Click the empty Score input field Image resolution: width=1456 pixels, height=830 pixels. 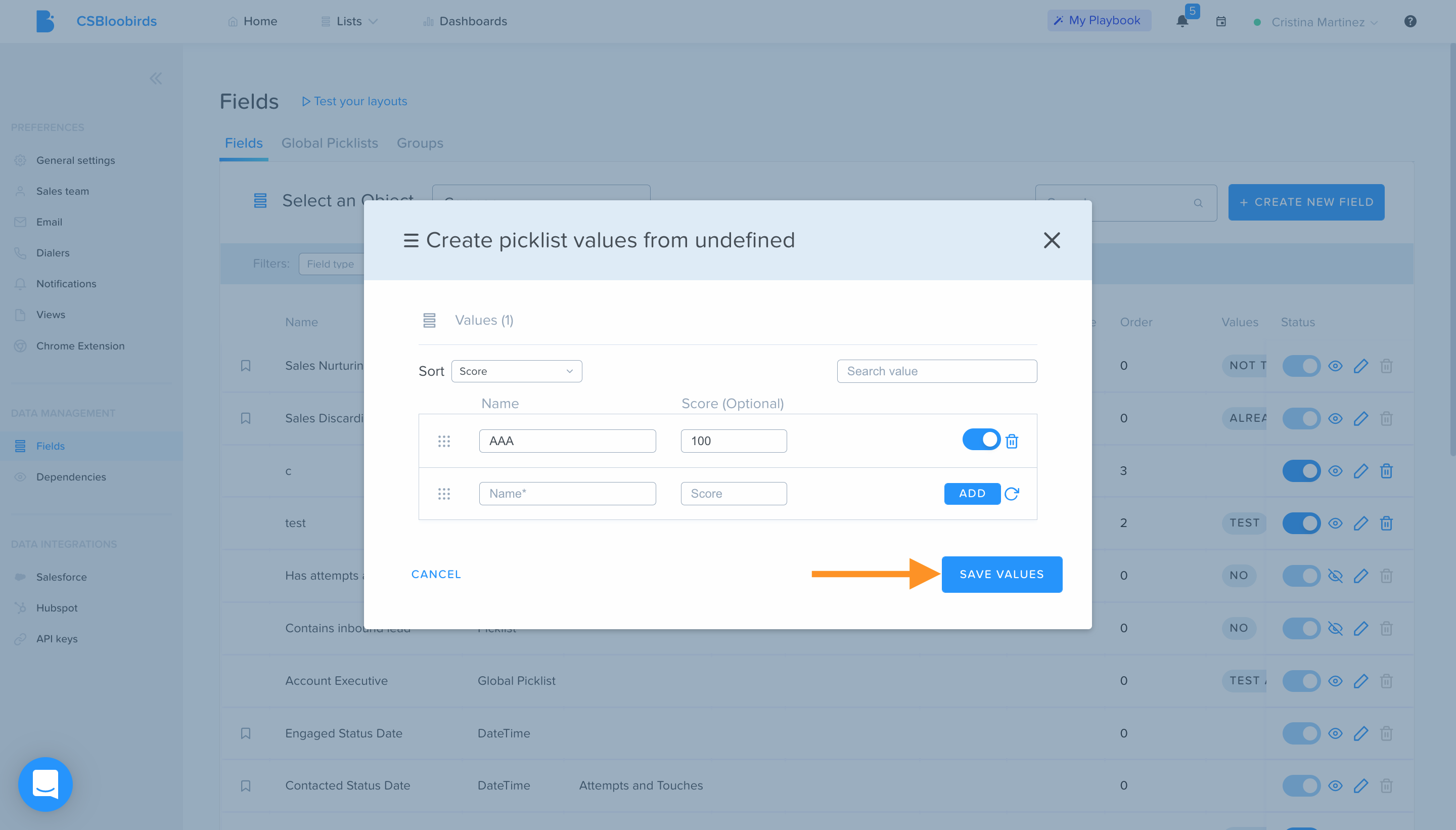click(x=734, y=494)
